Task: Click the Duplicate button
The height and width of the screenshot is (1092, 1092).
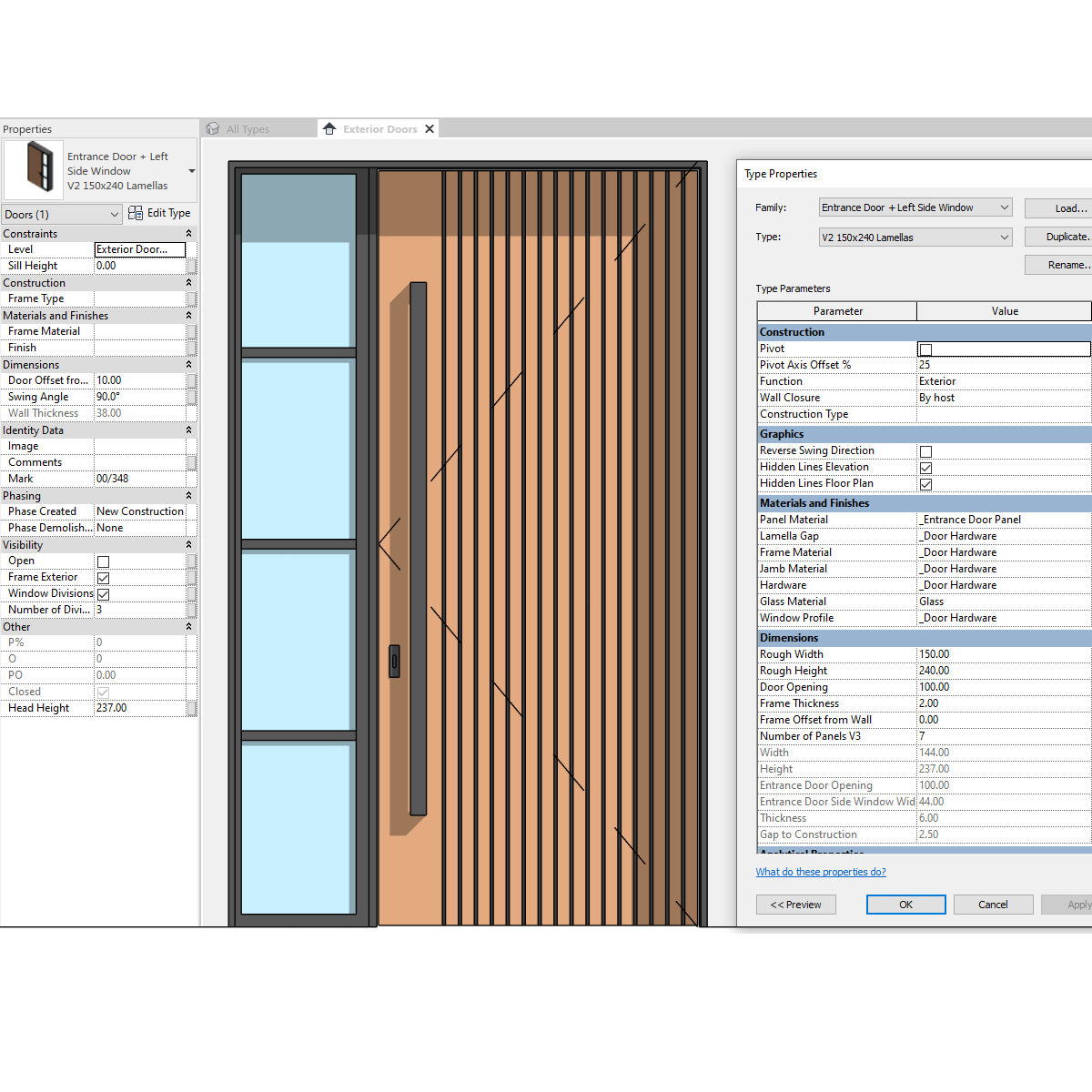Action: pos(1058,237)
